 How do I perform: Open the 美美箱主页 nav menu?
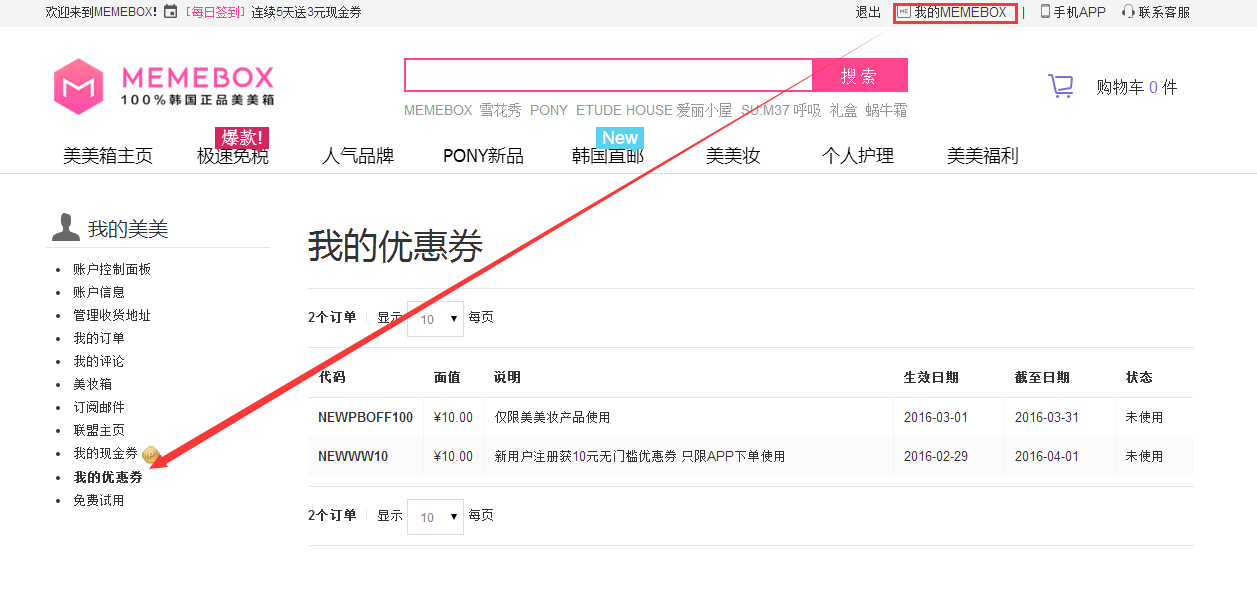pos(108,156)
